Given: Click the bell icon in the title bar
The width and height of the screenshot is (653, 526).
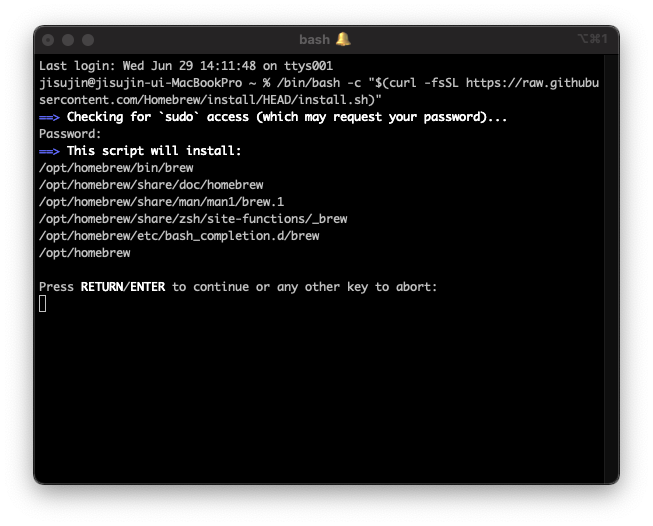Looking at the screenshot, I should pyautogui.click(x=343, y=40).
